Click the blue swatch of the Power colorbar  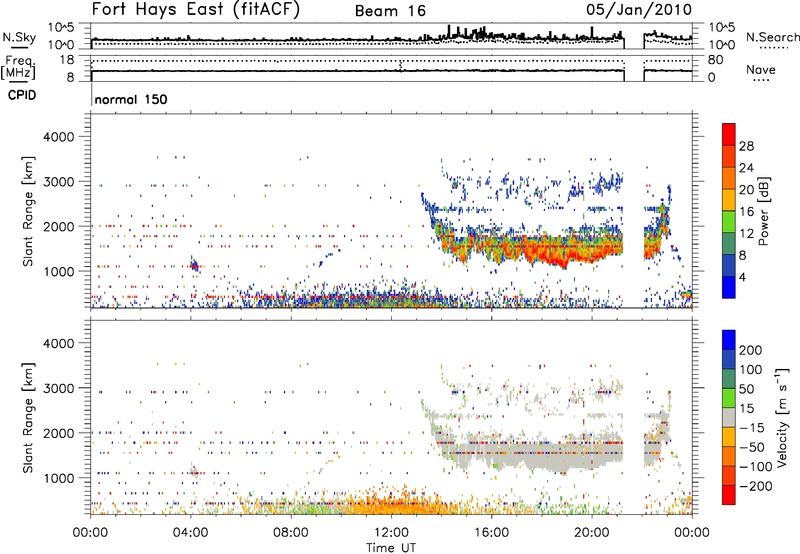pos(729,287)
